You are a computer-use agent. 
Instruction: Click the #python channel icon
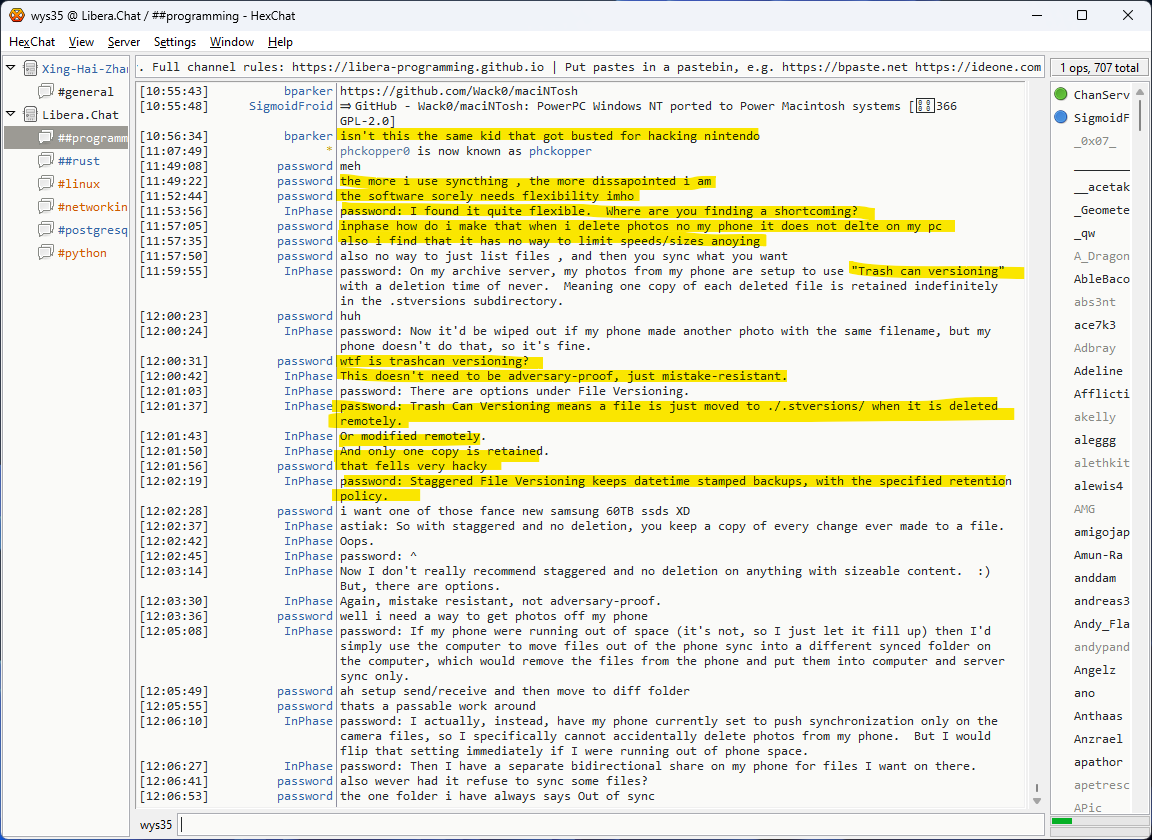click(46, 253)
